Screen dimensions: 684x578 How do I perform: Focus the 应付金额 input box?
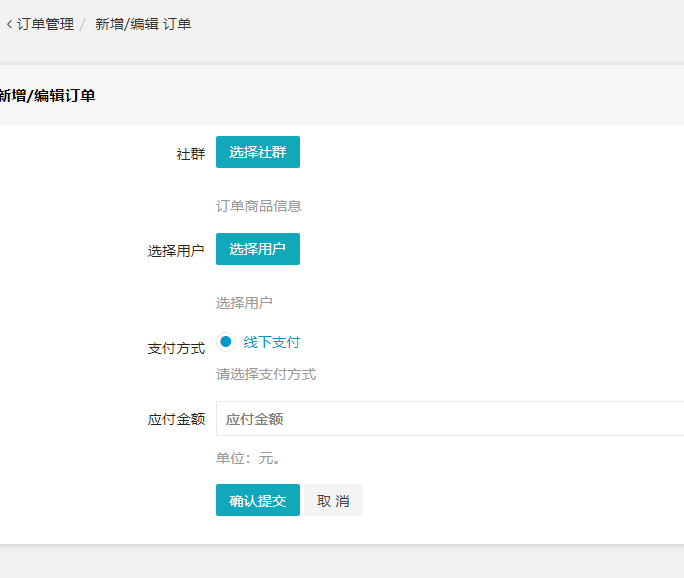tap(450, 419)
